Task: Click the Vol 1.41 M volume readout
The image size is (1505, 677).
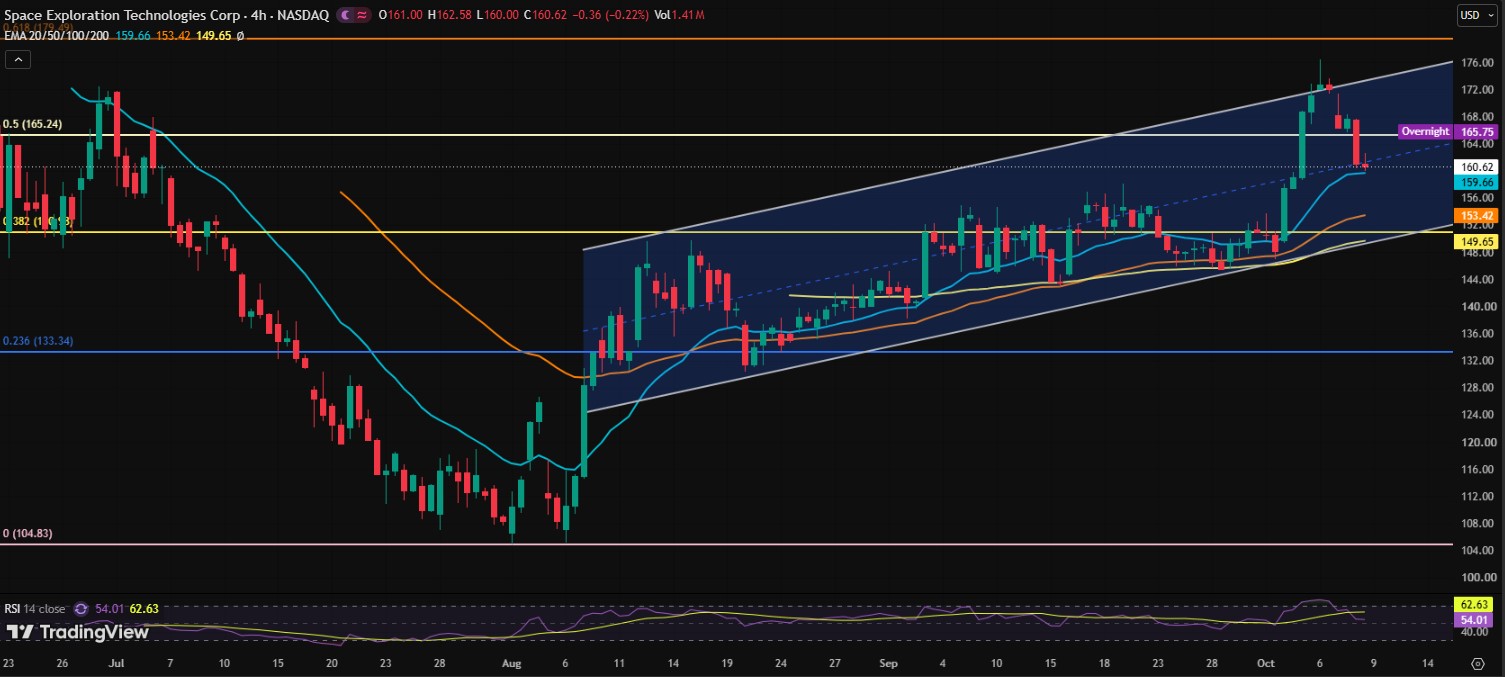Action: pyautogui.click(x=679, y=15)
